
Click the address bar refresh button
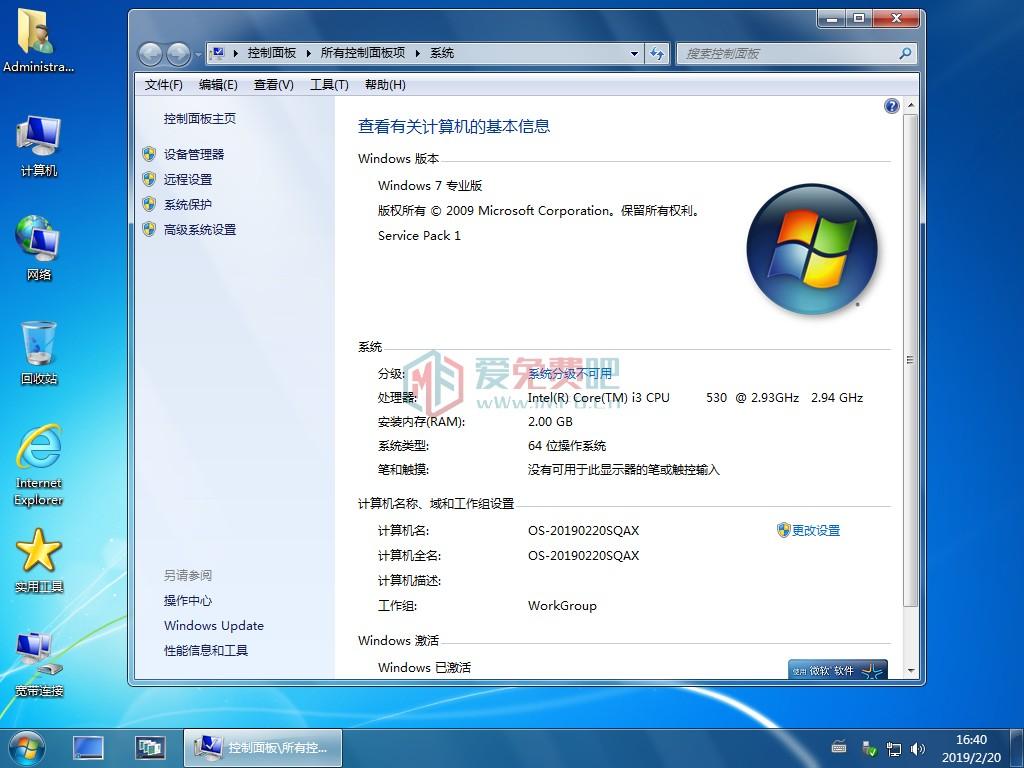pyautogui.click(x=657, y=54)
